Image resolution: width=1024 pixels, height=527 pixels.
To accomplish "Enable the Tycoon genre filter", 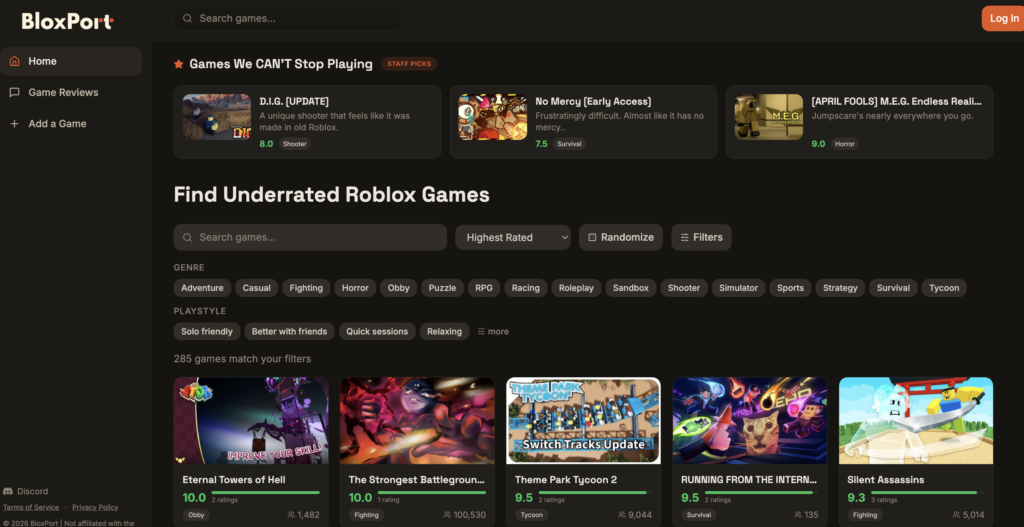I will click(943, 288).
